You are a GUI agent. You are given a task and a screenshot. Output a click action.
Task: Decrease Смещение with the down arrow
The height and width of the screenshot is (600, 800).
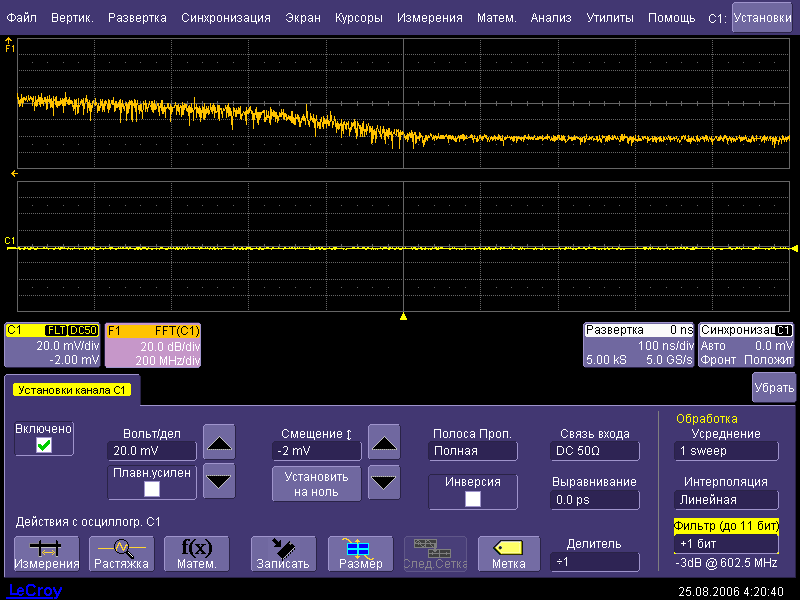pos(384,483)
